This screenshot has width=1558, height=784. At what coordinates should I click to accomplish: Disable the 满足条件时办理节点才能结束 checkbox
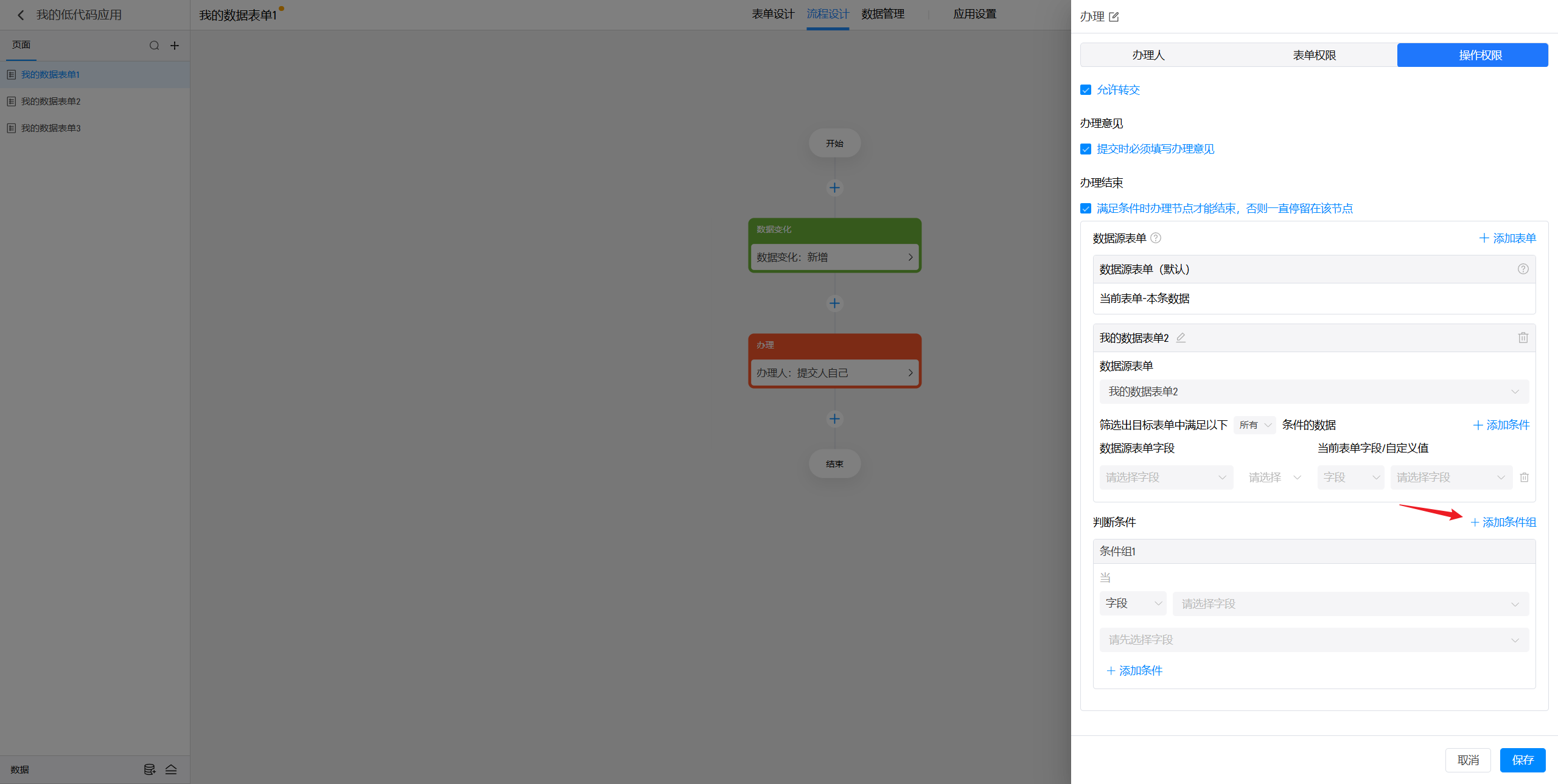coord(1086,209)
